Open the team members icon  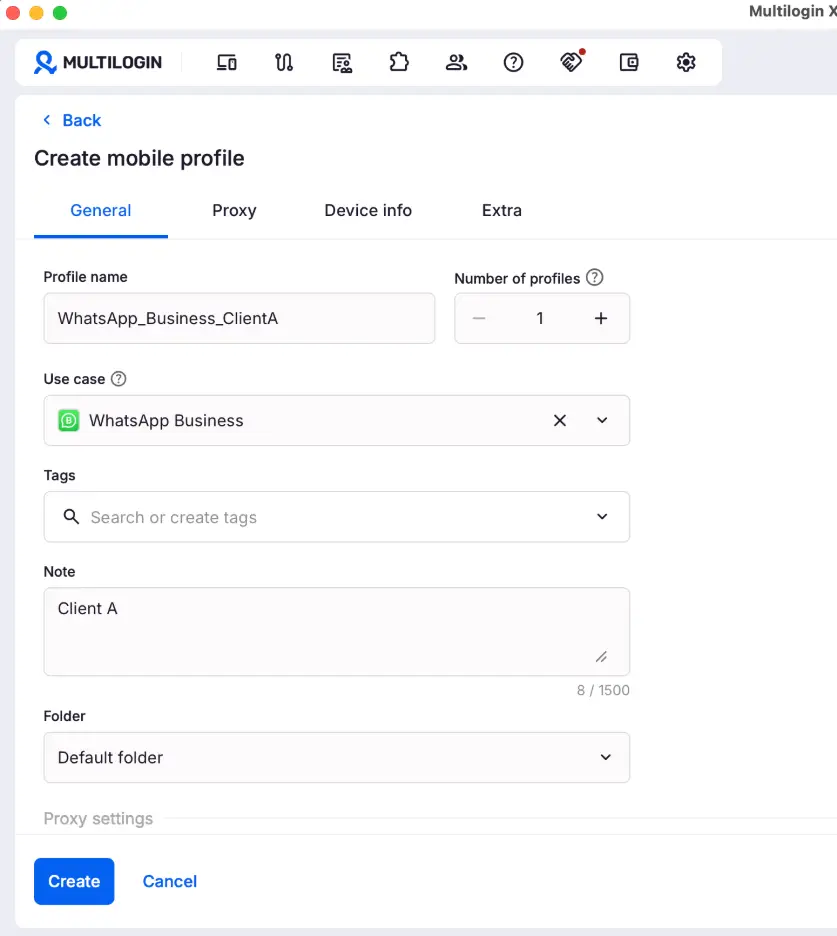[456, 62]
